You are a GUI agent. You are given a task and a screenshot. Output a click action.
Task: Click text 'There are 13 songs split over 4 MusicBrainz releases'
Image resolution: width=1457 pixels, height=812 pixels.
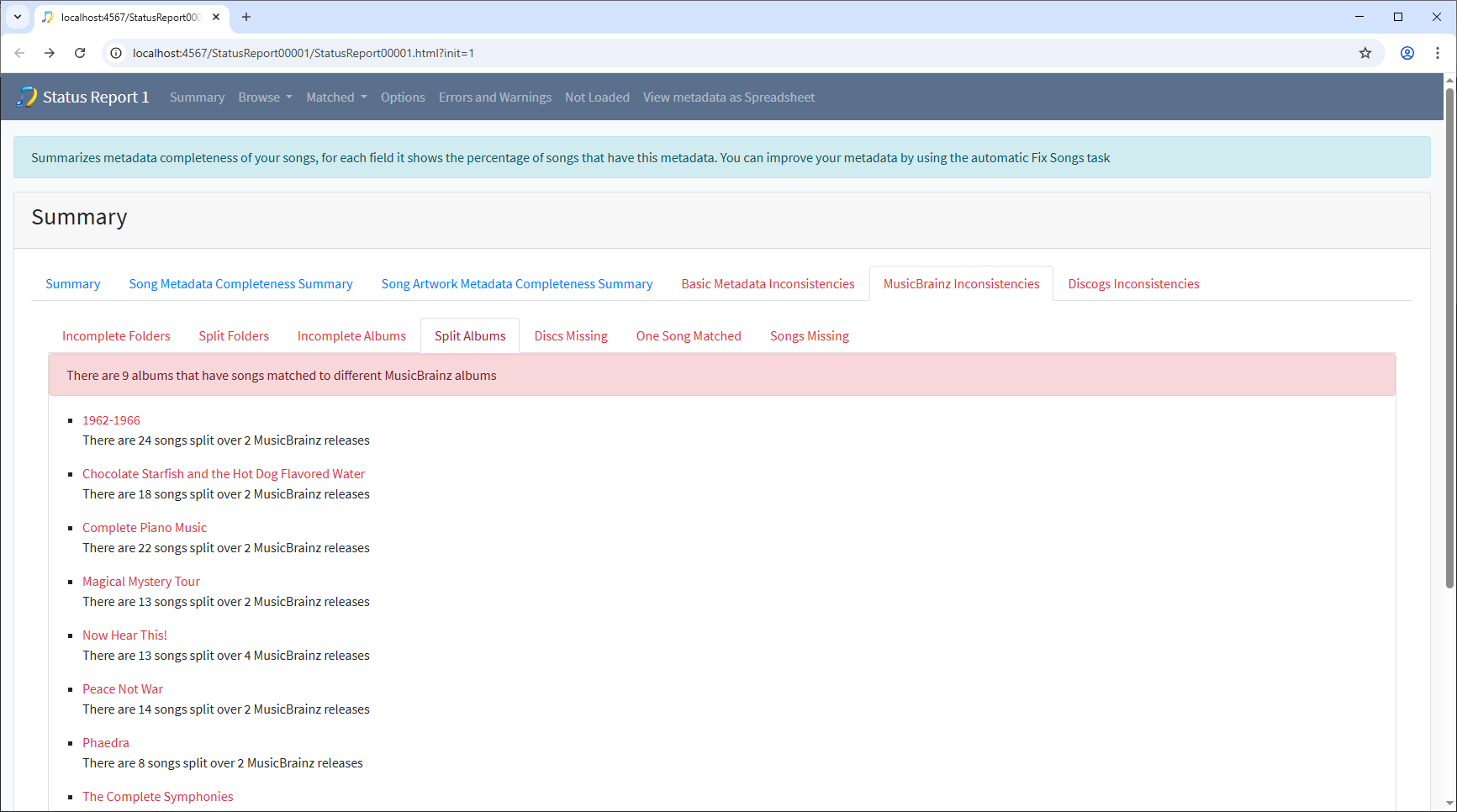[x=226, y=656]
